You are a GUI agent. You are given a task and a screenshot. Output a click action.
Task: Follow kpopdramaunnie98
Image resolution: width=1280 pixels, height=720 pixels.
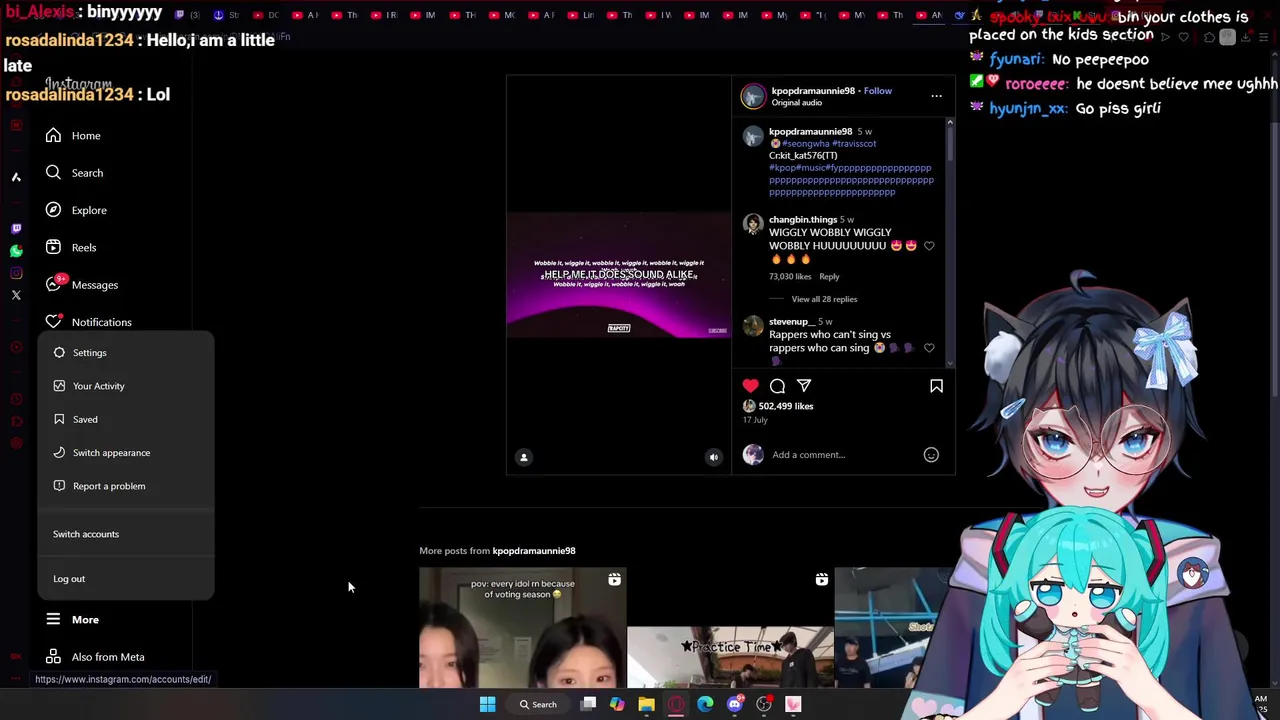(x=877, y=91)
